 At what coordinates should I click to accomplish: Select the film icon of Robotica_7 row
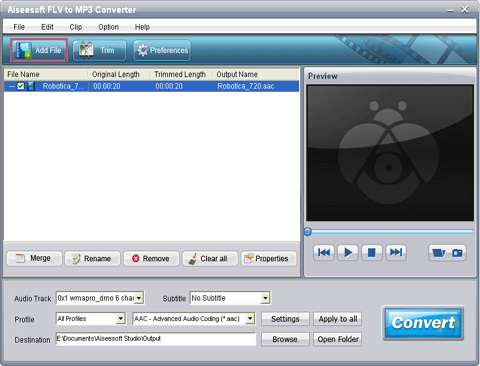[31, 86]
